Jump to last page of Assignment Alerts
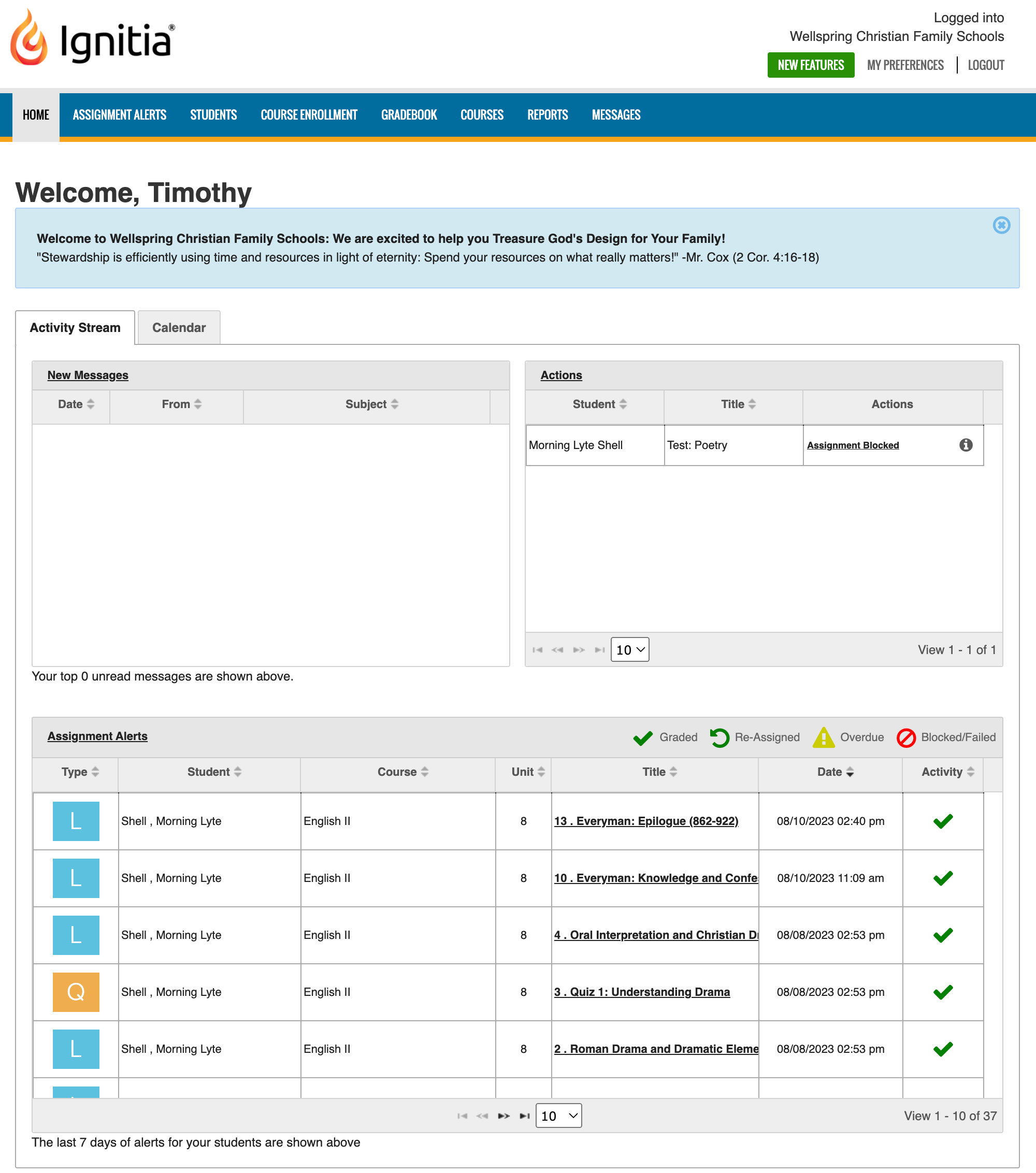This screenshot has height=1173, width=1036. 524,1116
